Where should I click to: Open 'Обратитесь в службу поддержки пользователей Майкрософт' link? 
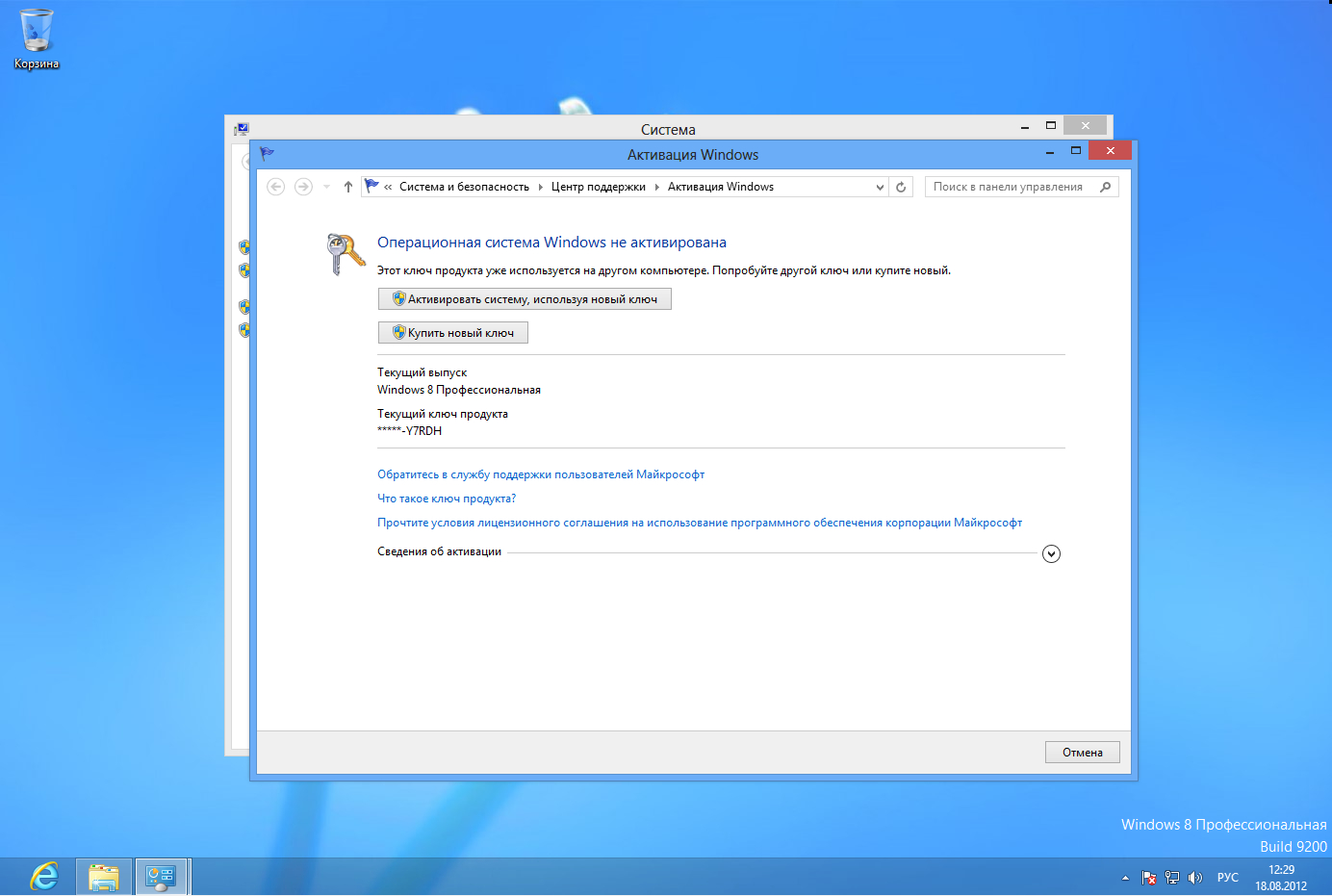pyautogui.click(x=541, y=474)
